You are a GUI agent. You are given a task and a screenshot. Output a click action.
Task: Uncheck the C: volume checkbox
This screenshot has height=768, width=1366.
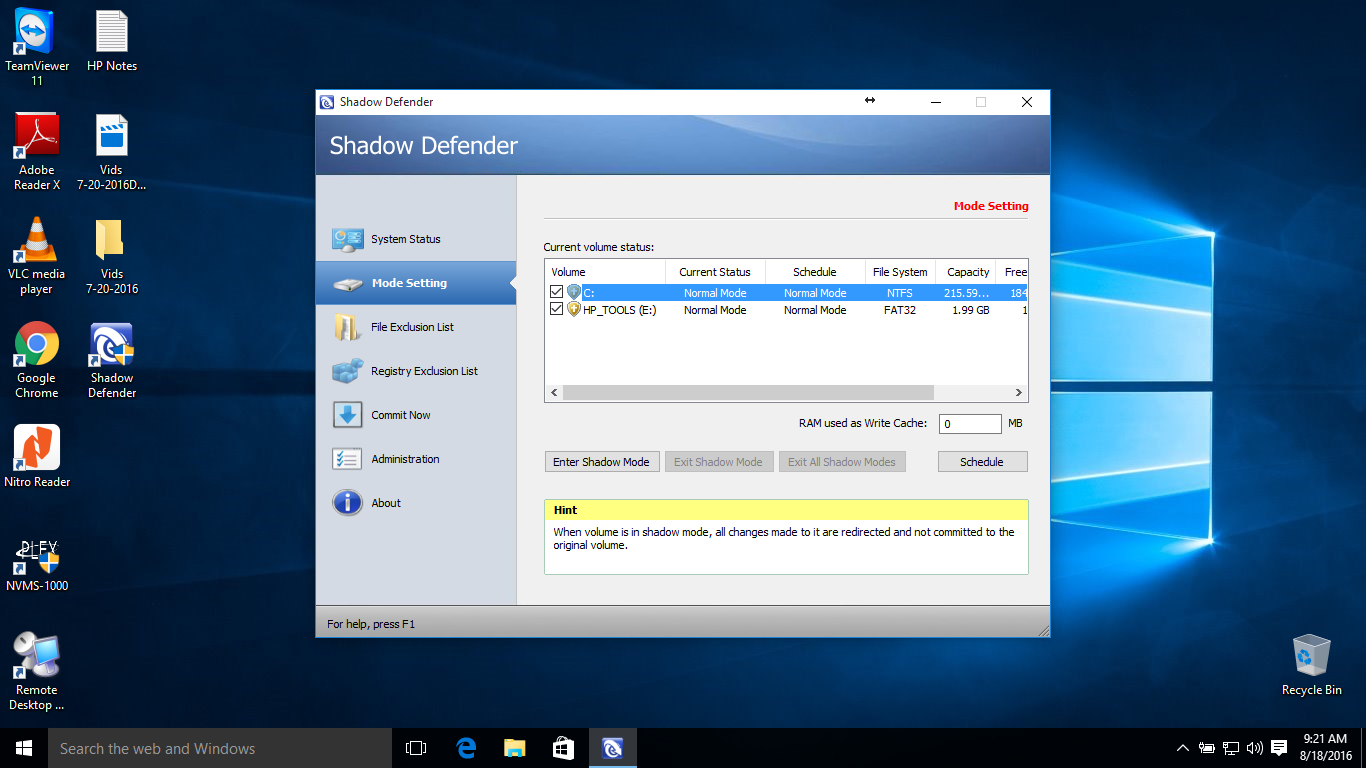point(557,293)
